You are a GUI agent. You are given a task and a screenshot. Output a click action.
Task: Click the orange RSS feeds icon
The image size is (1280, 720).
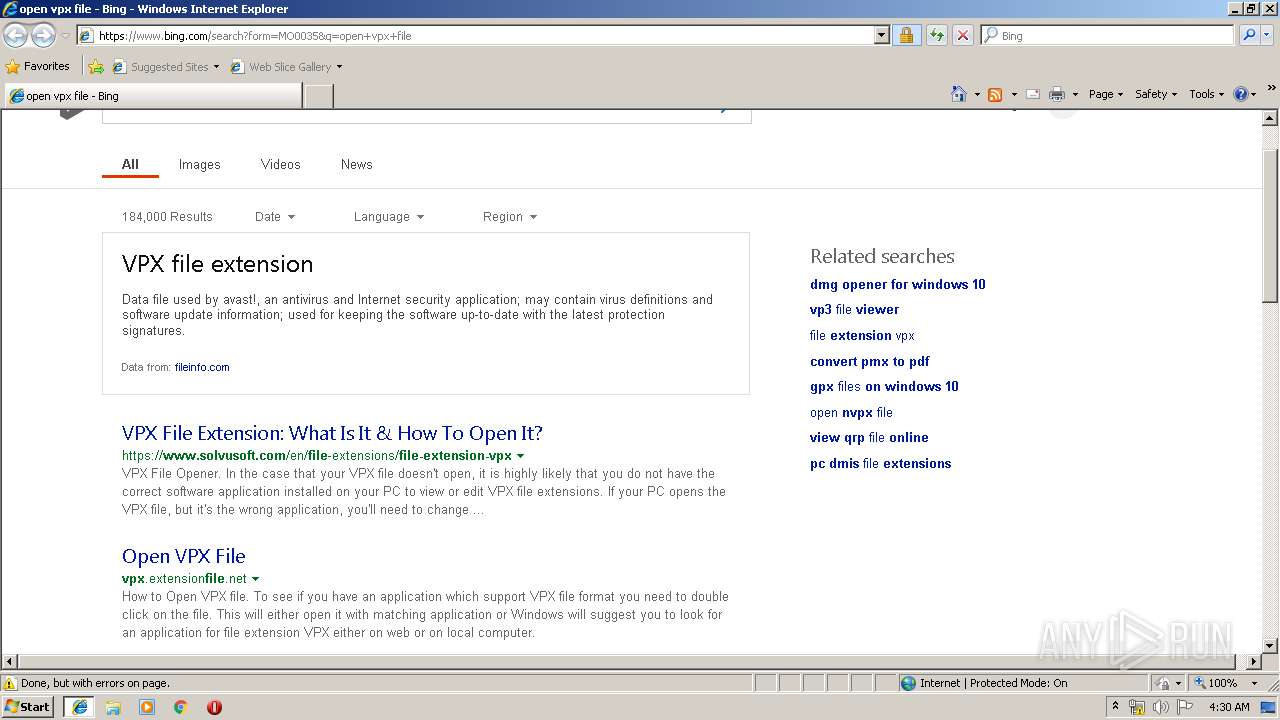tap(995, 94)
